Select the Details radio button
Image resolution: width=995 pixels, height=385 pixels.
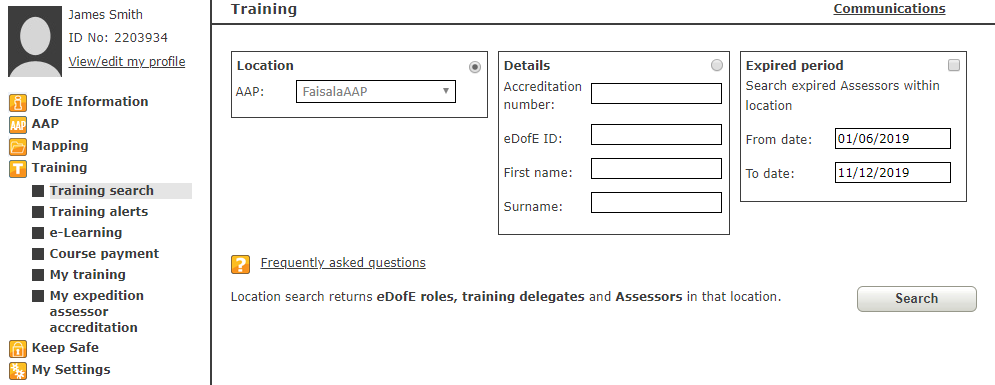pos(716,65)
